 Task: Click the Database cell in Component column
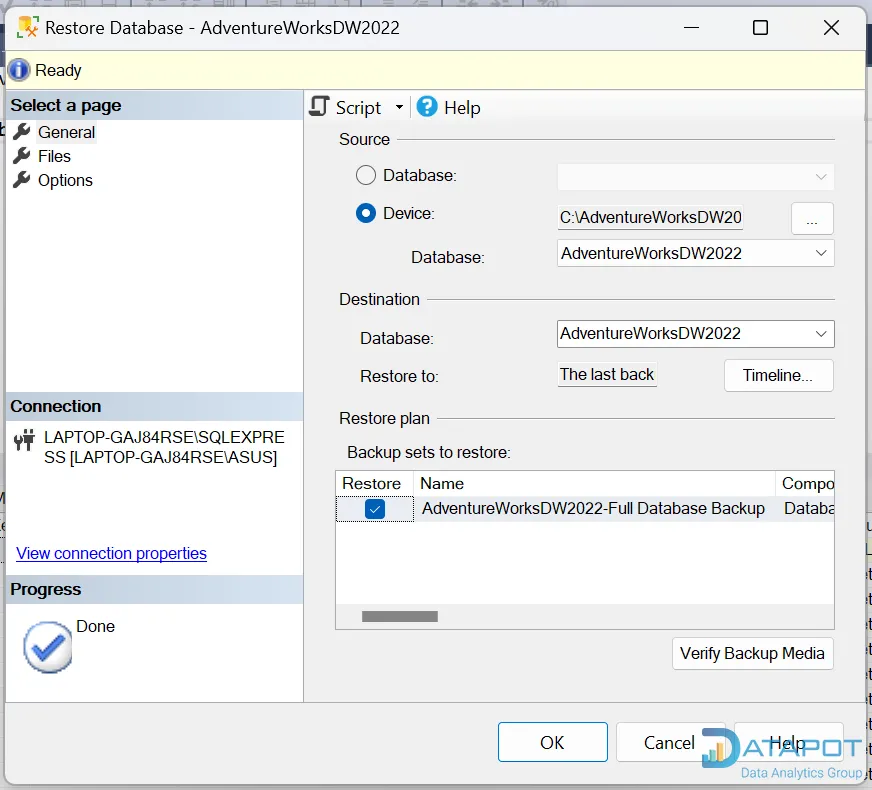point(806,508)
